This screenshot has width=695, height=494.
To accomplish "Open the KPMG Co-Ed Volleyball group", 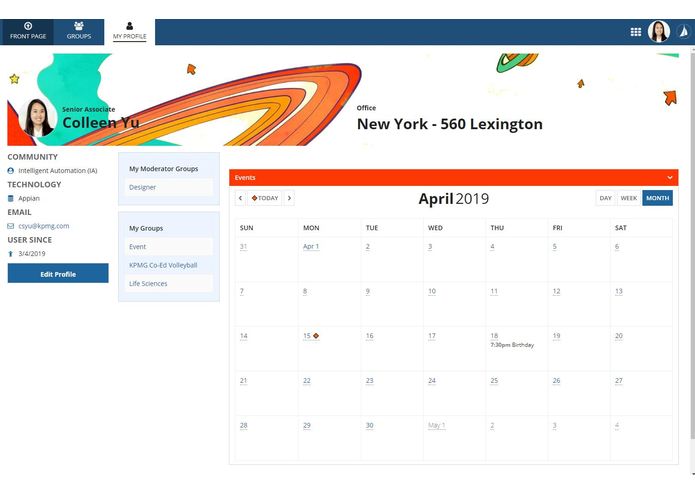I will pos(163,265).
